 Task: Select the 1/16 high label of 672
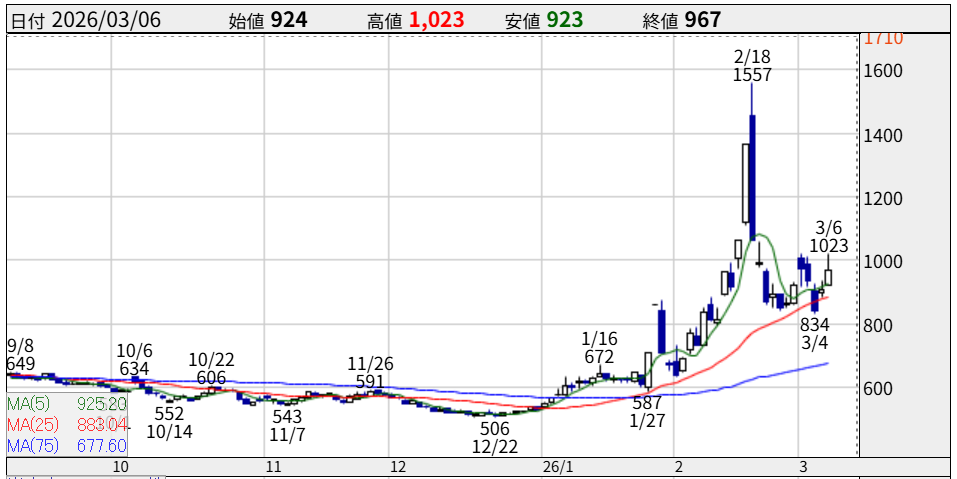(x=600, y=348)
